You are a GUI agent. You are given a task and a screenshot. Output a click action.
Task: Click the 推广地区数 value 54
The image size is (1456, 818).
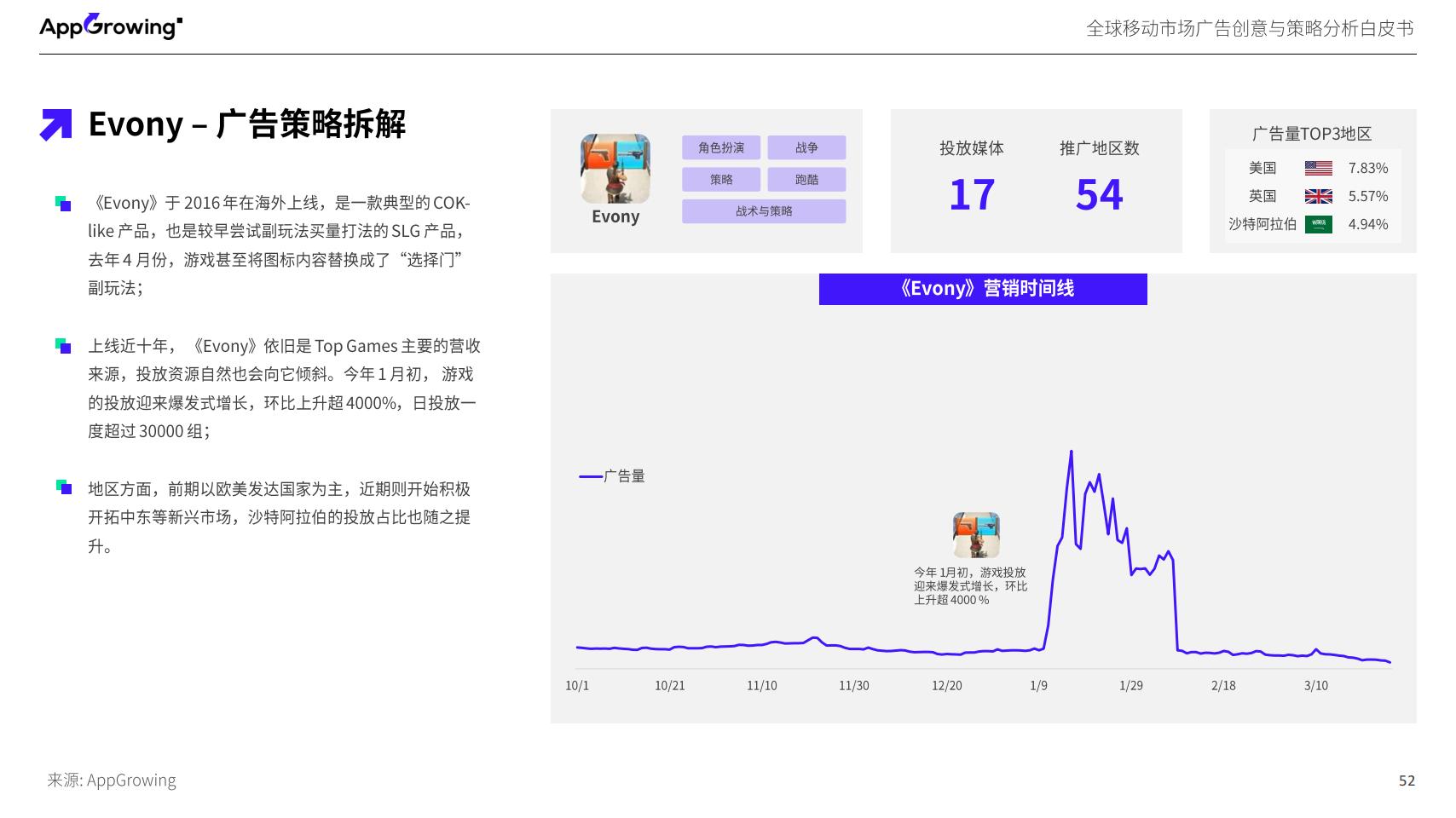1100,195
